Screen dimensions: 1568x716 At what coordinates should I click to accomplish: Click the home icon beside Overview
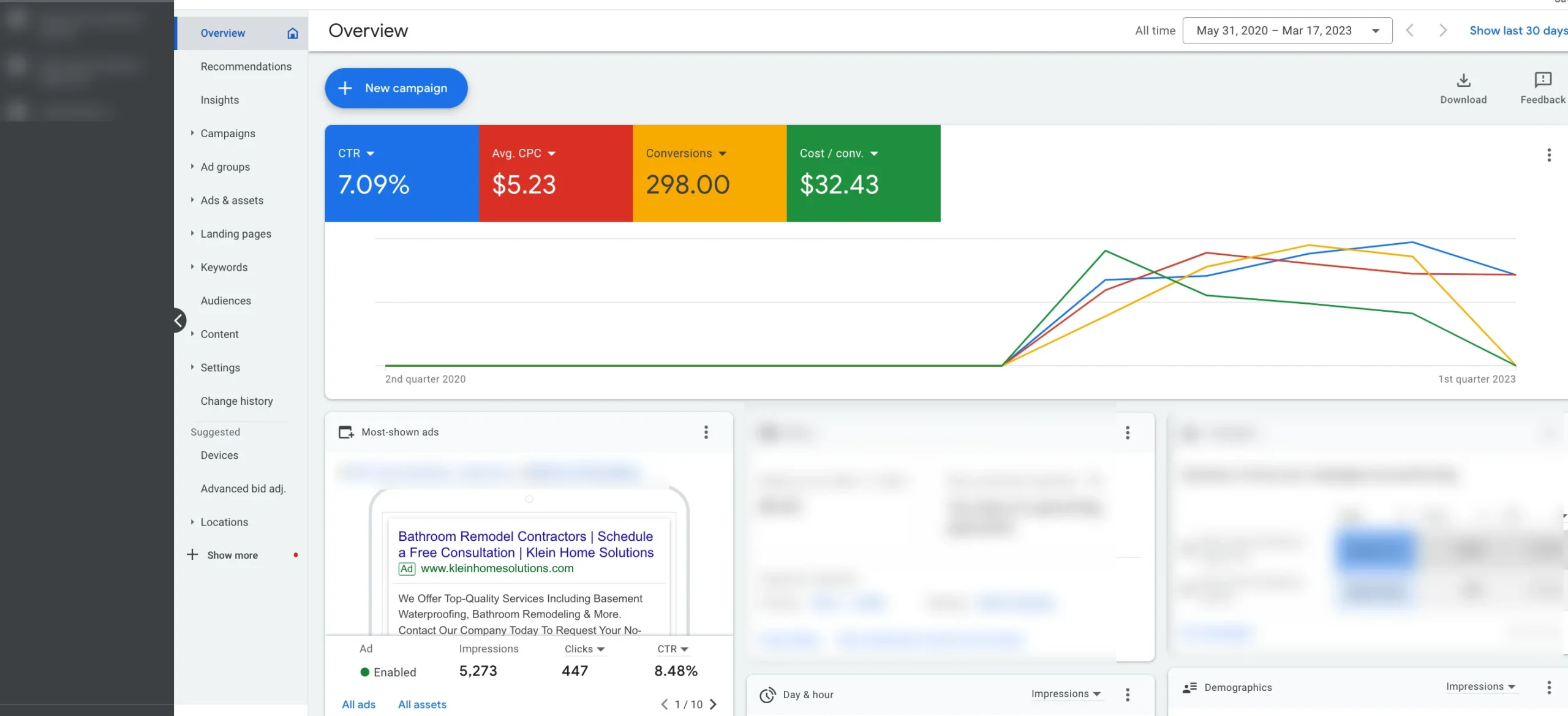[293, 33]
